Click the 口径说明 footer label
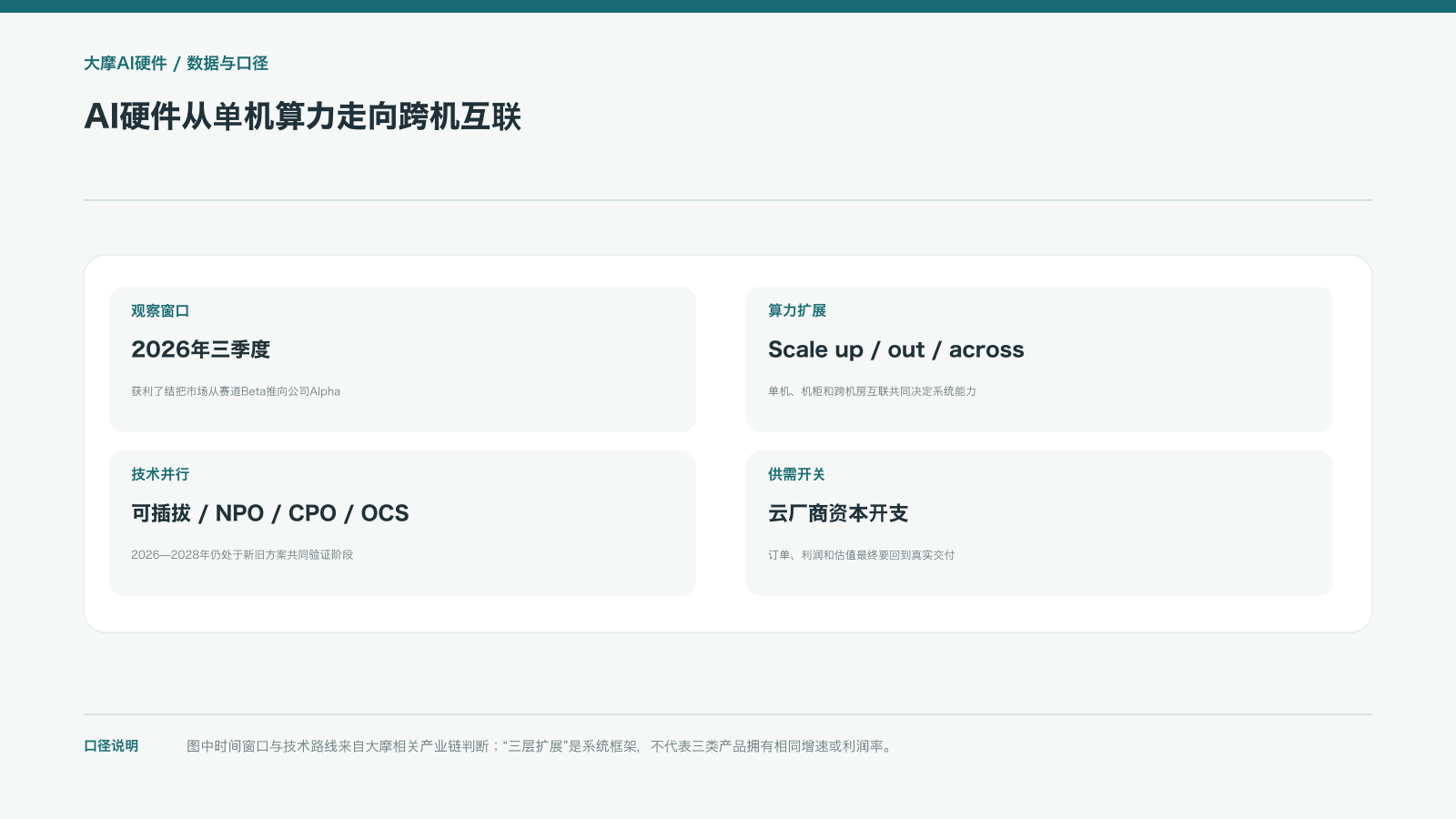This screenshot has height=819, width=1456. (x=111, y=746)
